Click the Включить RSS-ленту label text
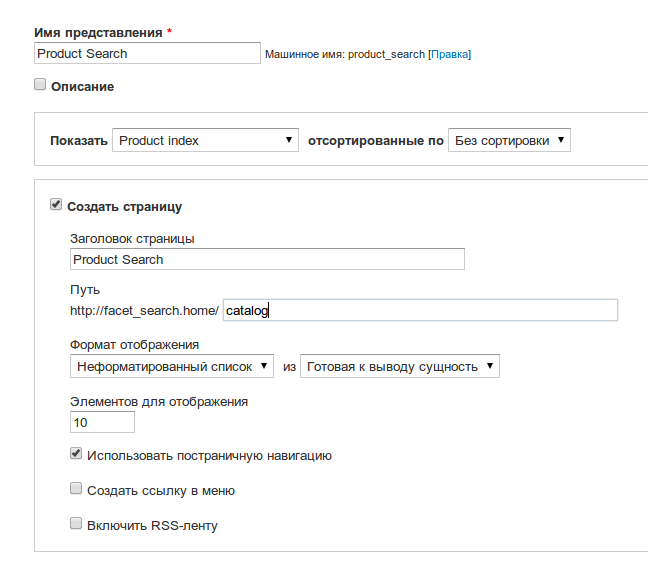This screenshot has width=648, height=564. pyautogui.click(x=152, y=526)
